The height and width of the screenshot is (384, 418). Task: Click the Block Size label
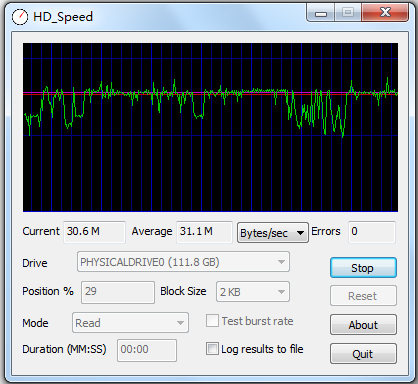[183, 291]
